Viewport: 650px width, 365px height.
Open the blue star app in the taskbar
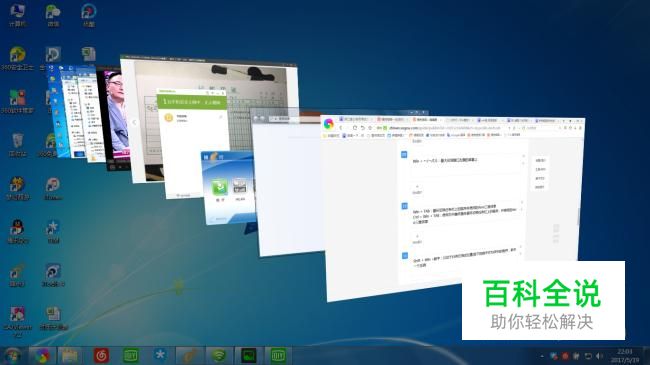160,356
